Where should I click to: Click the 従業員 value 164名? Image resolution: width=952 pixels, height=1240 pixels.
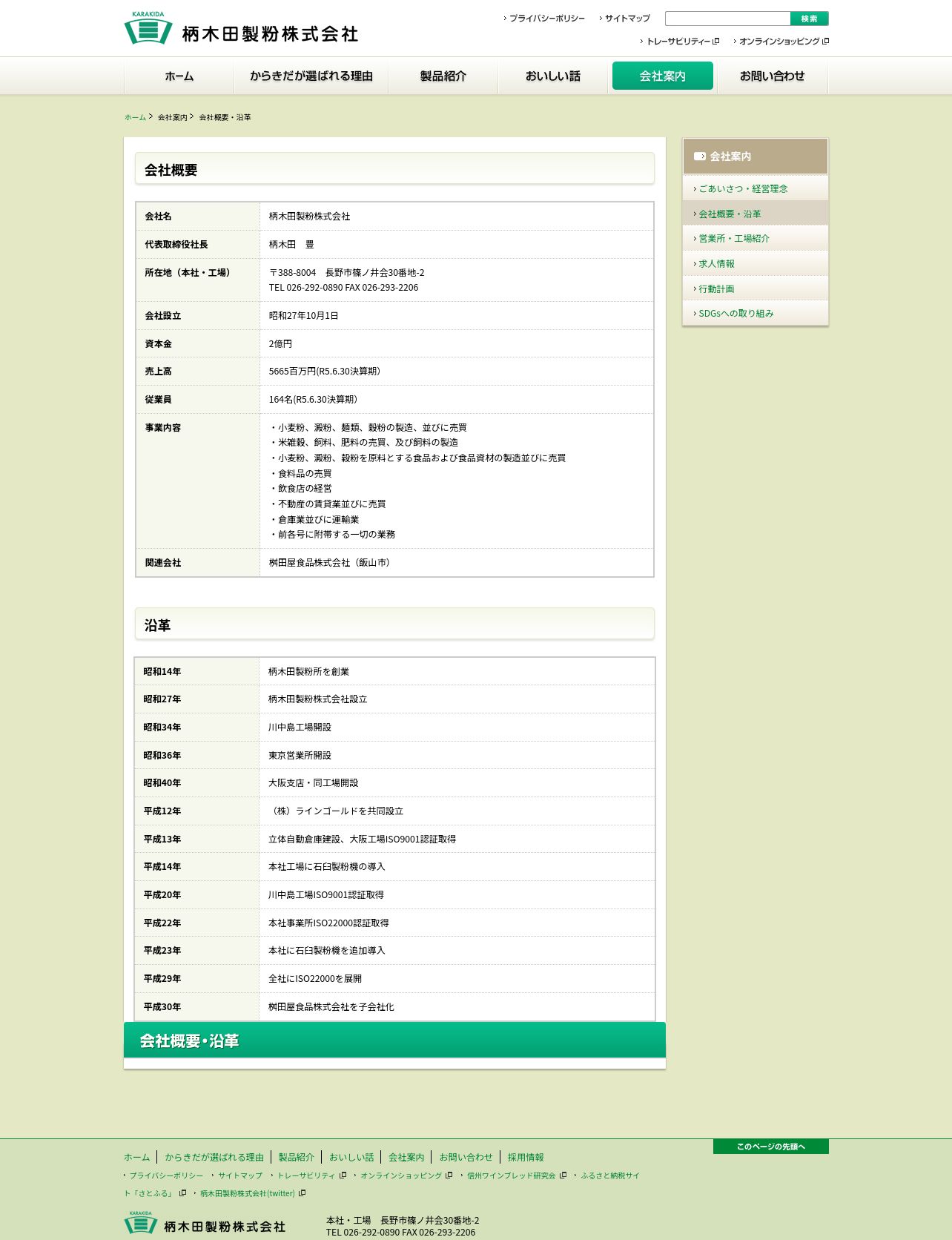tap(313, 400)
